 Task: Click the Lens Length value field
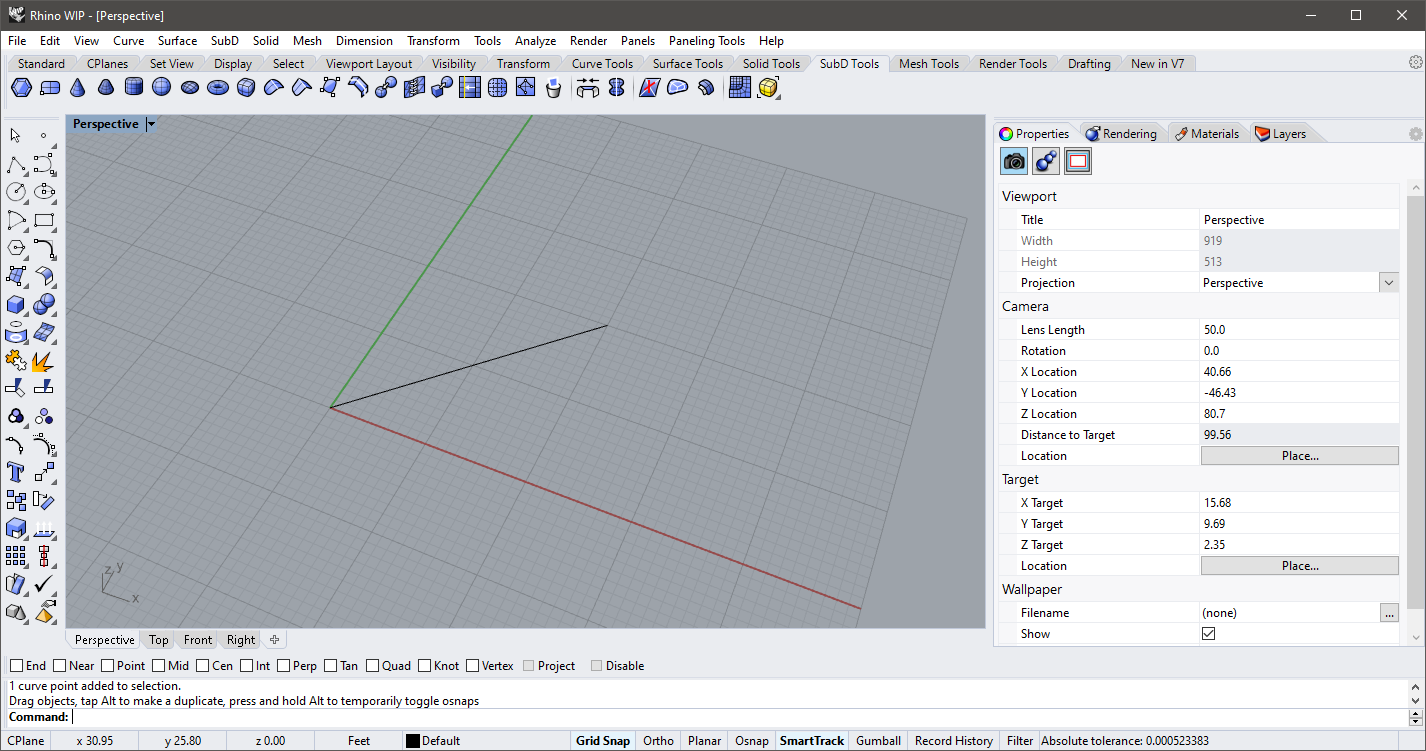coord(1298,330)
